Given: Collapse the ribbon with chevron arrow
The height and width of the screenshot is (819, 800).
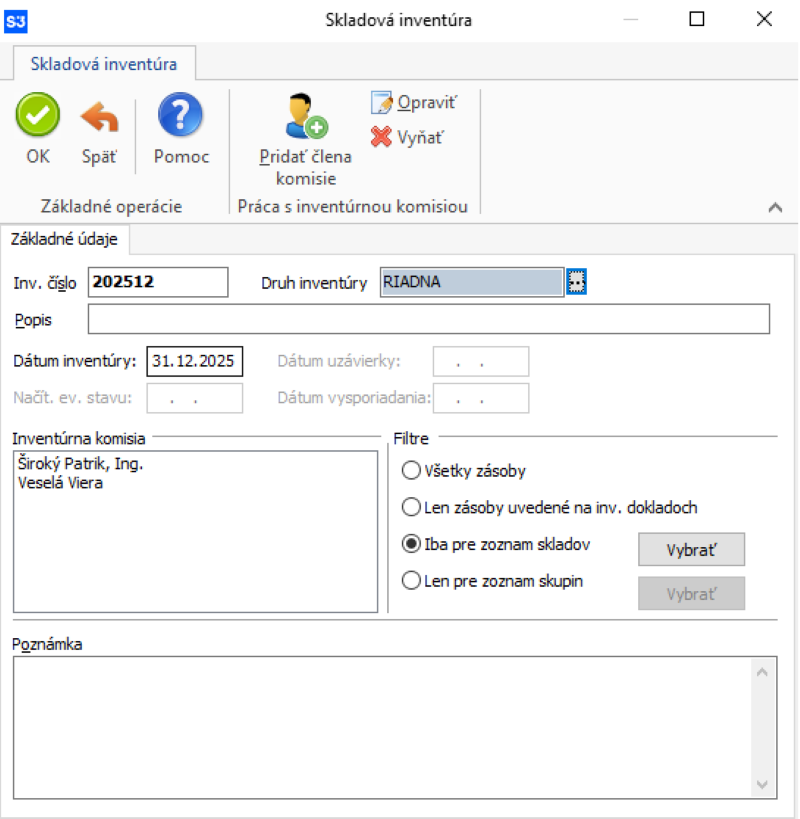Looking at the screenshot, I should 774,207.
